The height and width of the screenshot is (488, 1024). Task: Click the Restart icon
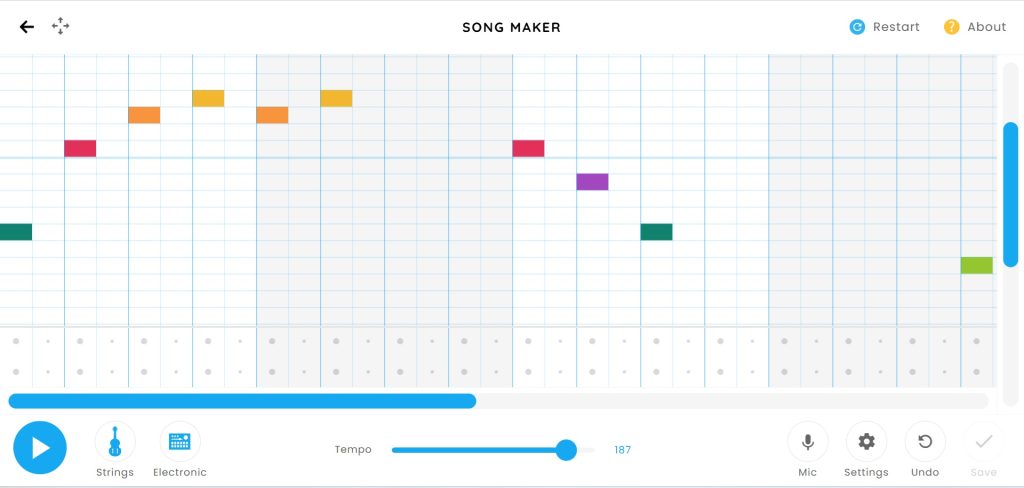click(857, 27)
